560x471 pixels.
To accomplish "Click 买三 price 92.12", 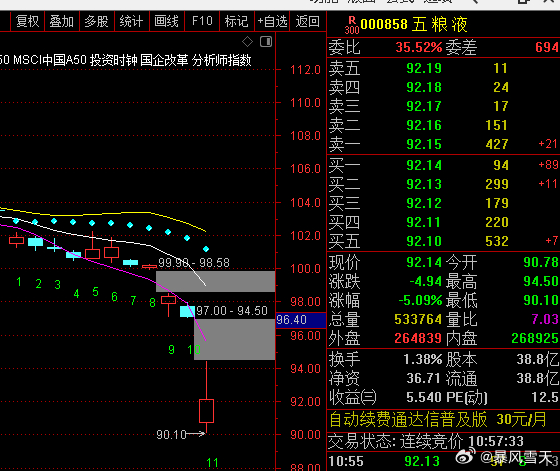I will click(x=424, y=203).
